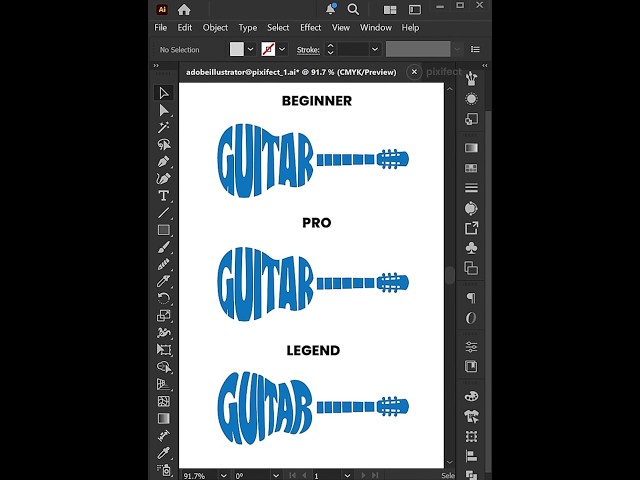The width and height of the screenshot is (640, 480).
Task: Open the rotation angle dropdown
Action: (x=276, y=476)
